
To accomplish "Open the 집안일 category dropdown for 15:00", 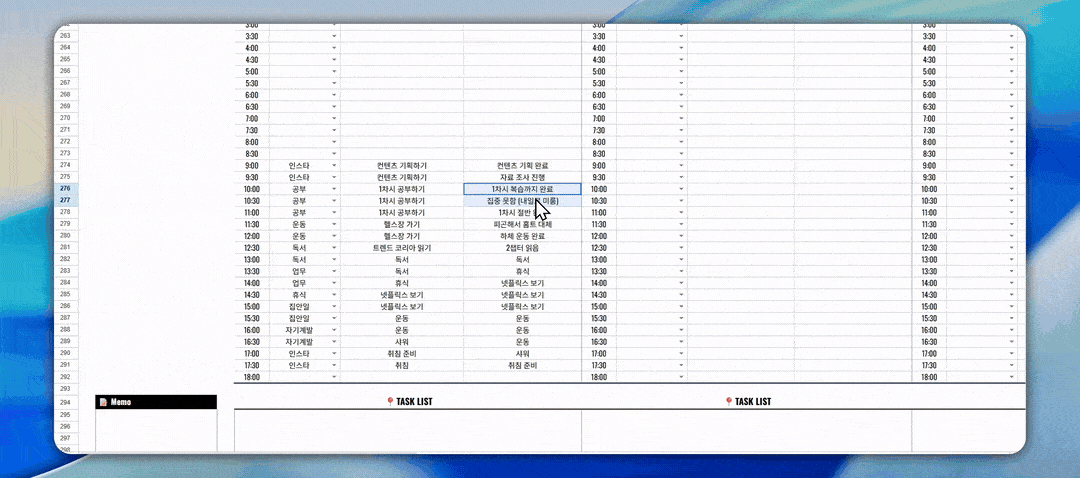I will [334, 306].
